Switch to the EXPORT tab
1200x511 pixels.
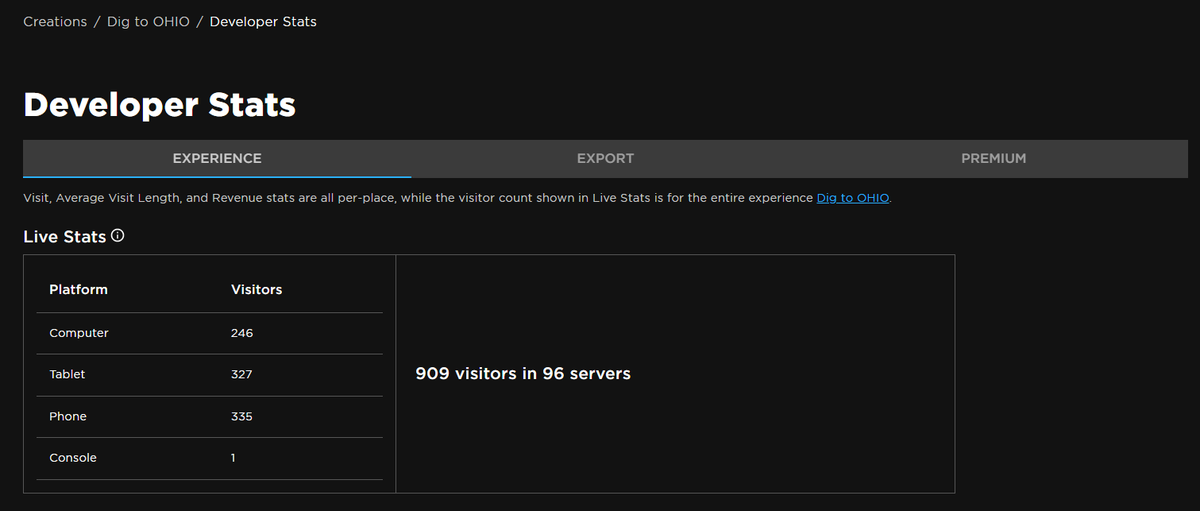coord(605,158)
